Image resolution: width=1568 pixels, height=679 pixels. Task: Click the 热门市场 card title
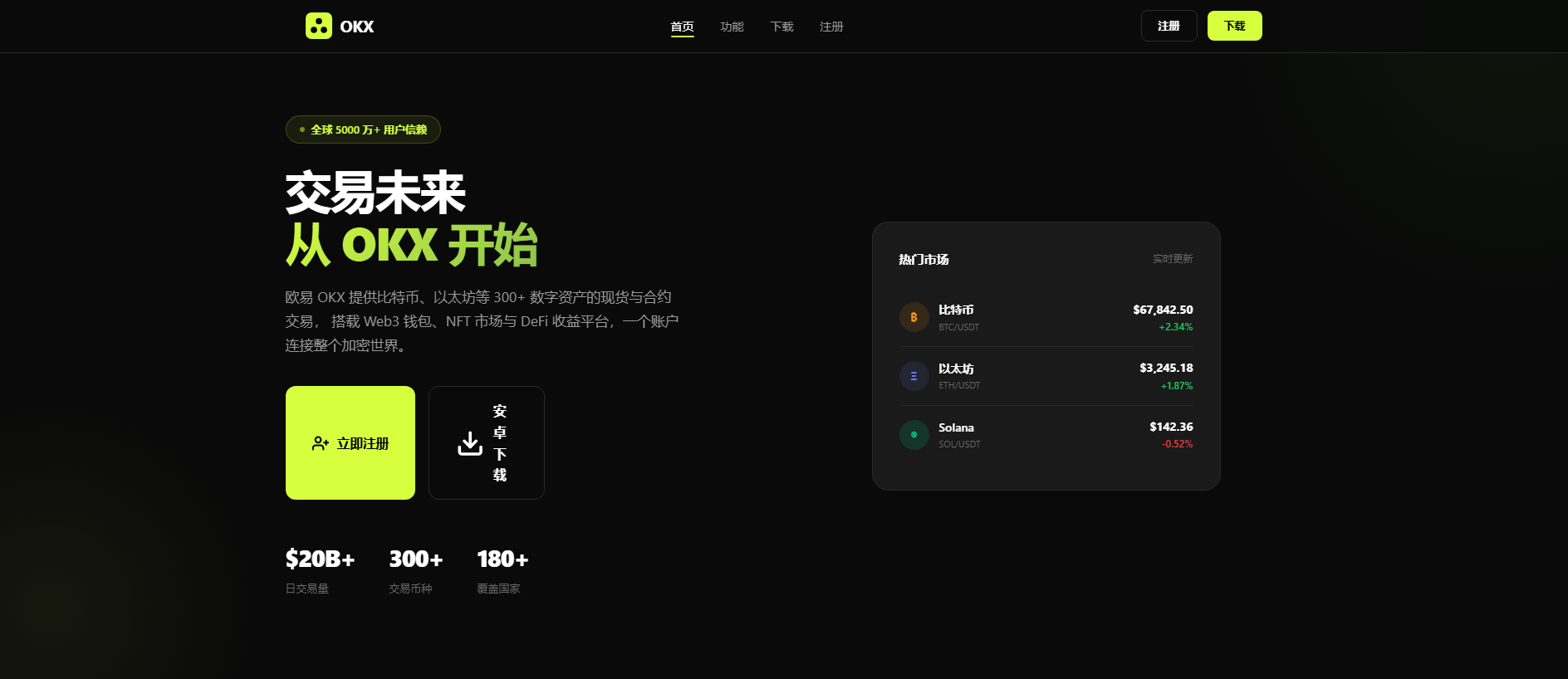click(924, 260)
